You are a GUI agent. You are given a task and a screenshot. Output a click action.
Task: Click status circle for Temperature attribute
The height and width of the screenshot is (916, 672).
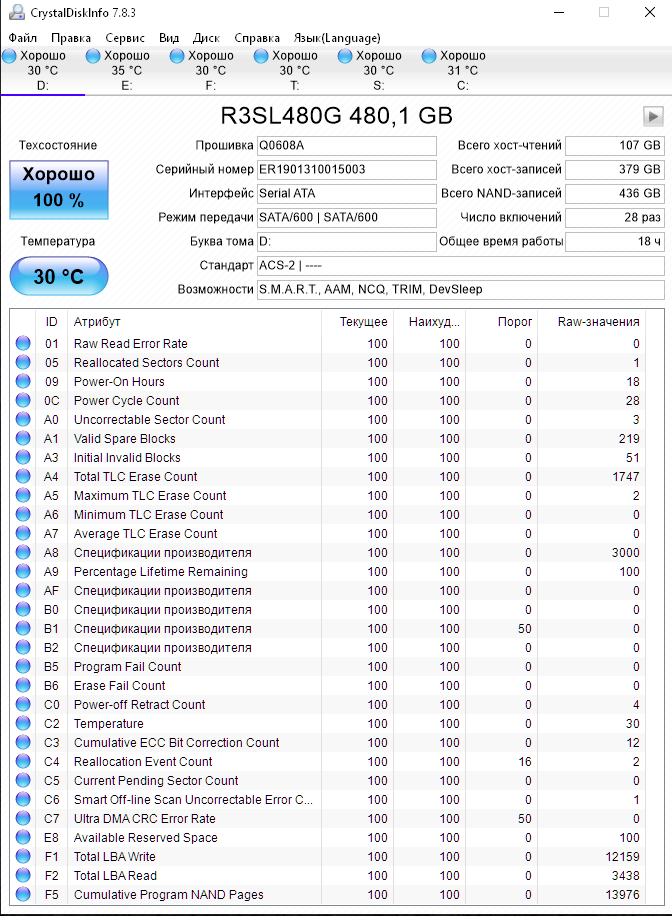(23, 723)
